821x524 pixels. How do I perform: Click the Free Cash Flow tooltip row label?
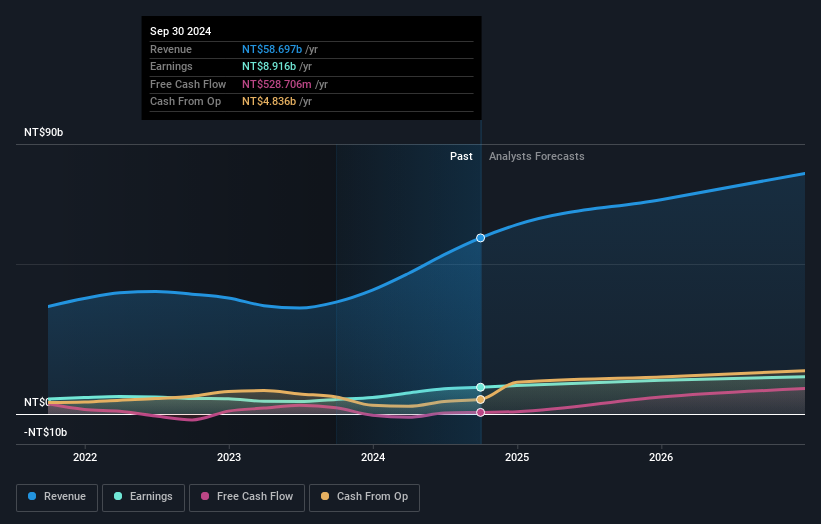(x=188, y=84)
